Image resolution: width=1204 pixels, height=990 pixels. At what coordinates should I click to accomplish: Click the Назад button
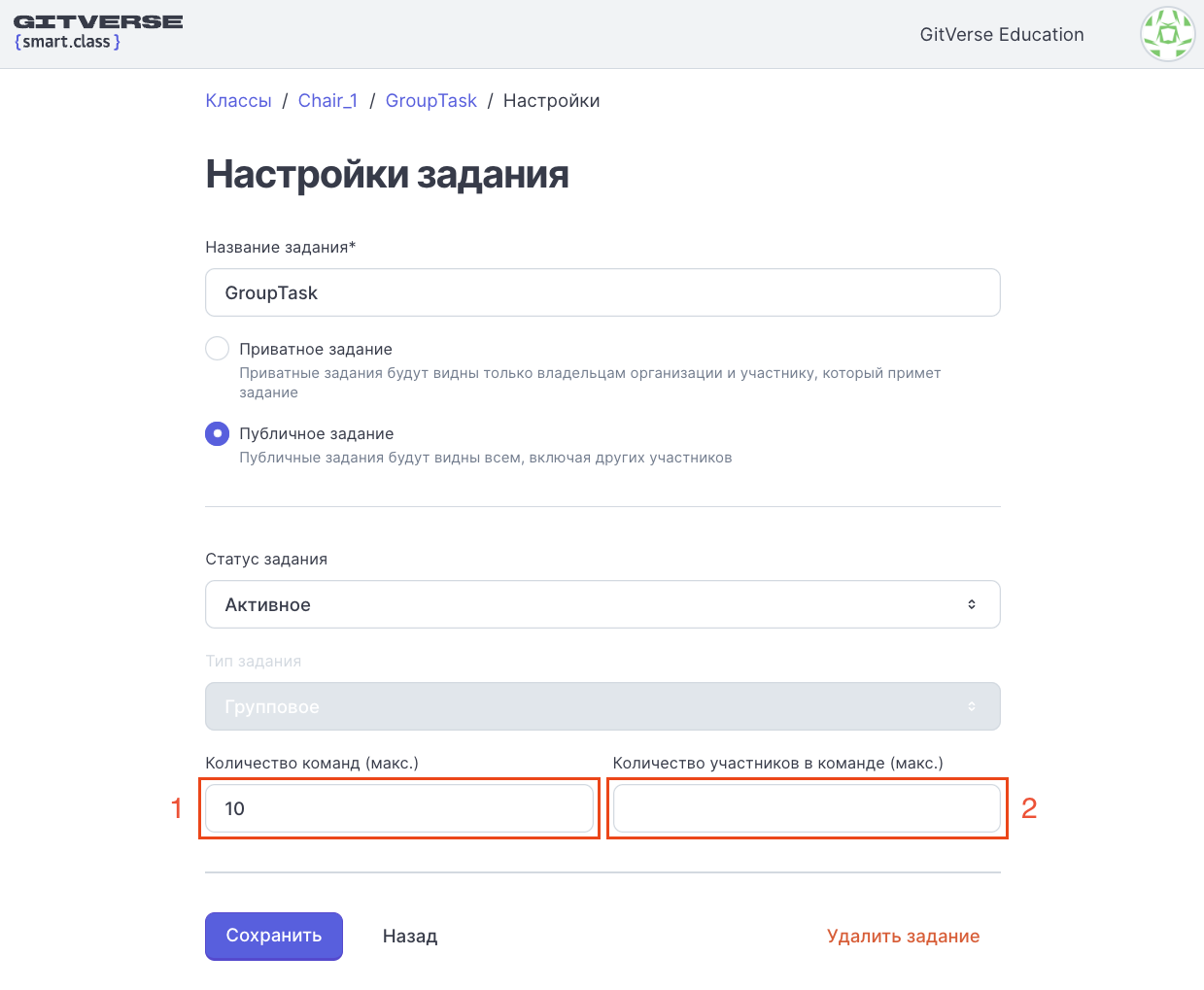tap(410, 937)
